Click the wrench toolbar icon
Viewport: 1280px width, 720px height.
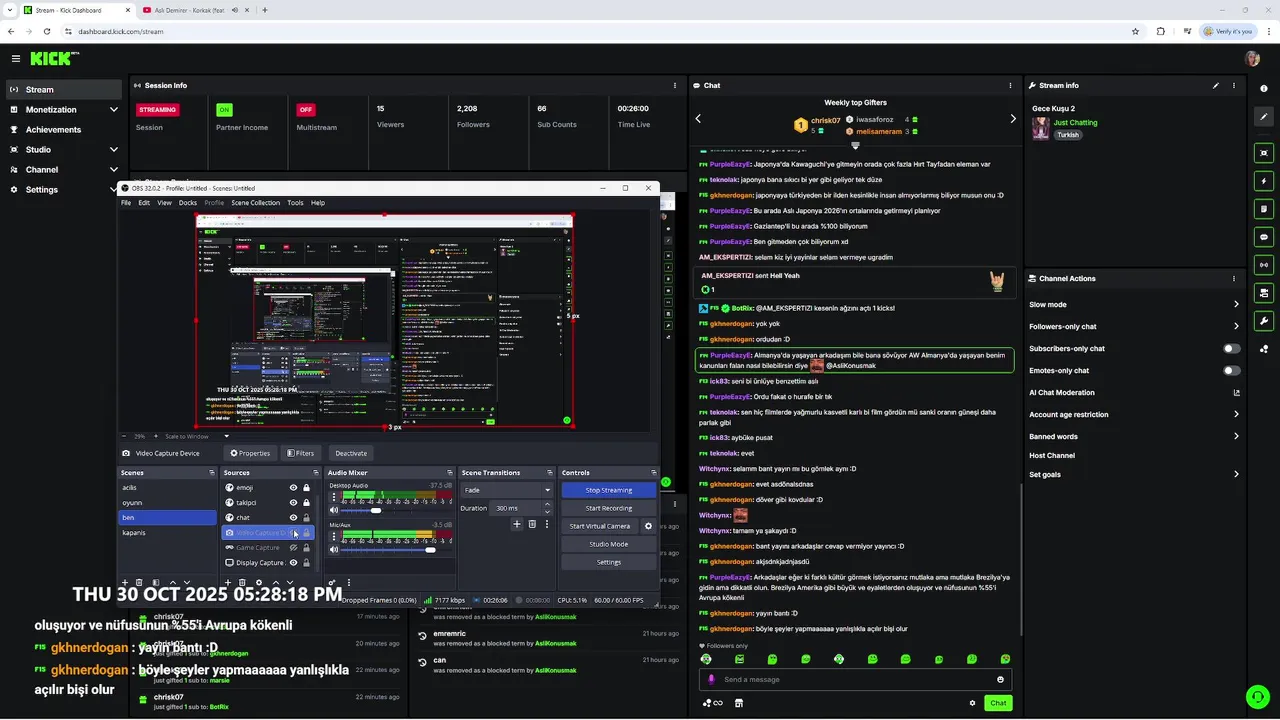point(1264,321)
